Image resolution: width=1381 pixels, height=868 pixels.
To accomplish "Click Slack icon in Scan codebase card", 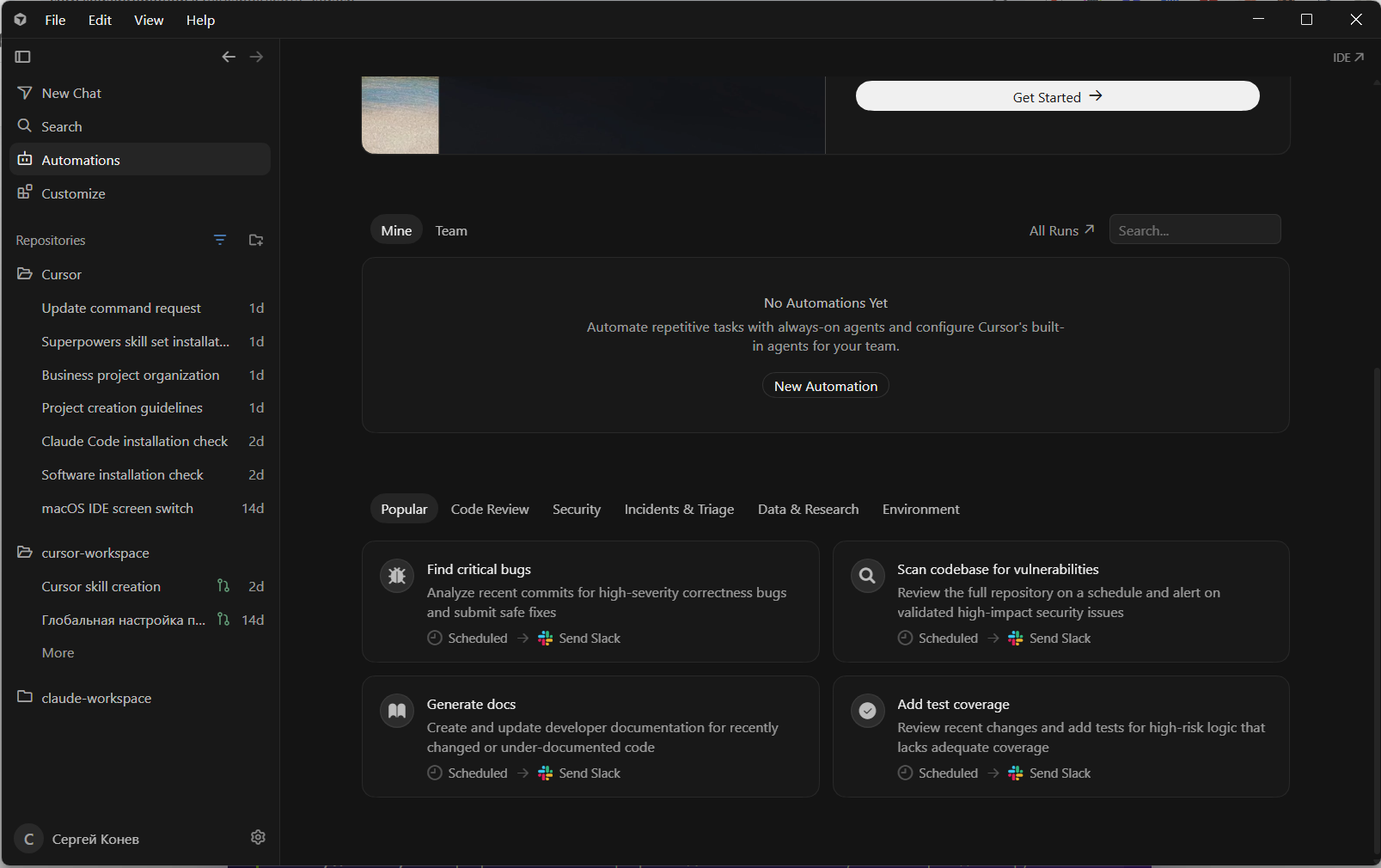I will click(1016, 638).
